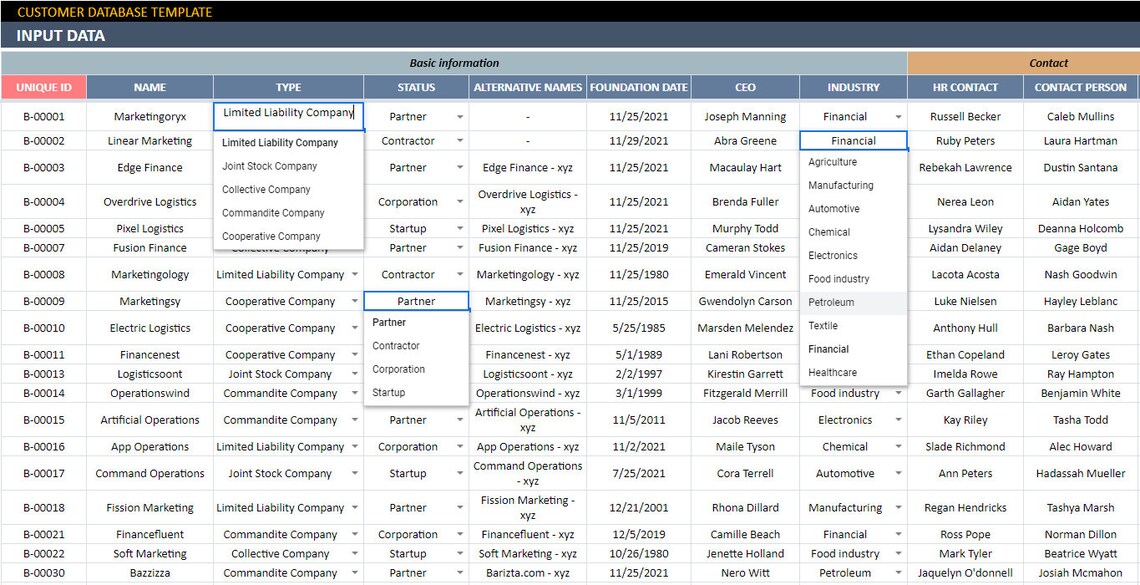This screenshot has width=1140, height=585.
Task: Open the Industry dropdown for Fission Marketing
Action: coord(899,506)
